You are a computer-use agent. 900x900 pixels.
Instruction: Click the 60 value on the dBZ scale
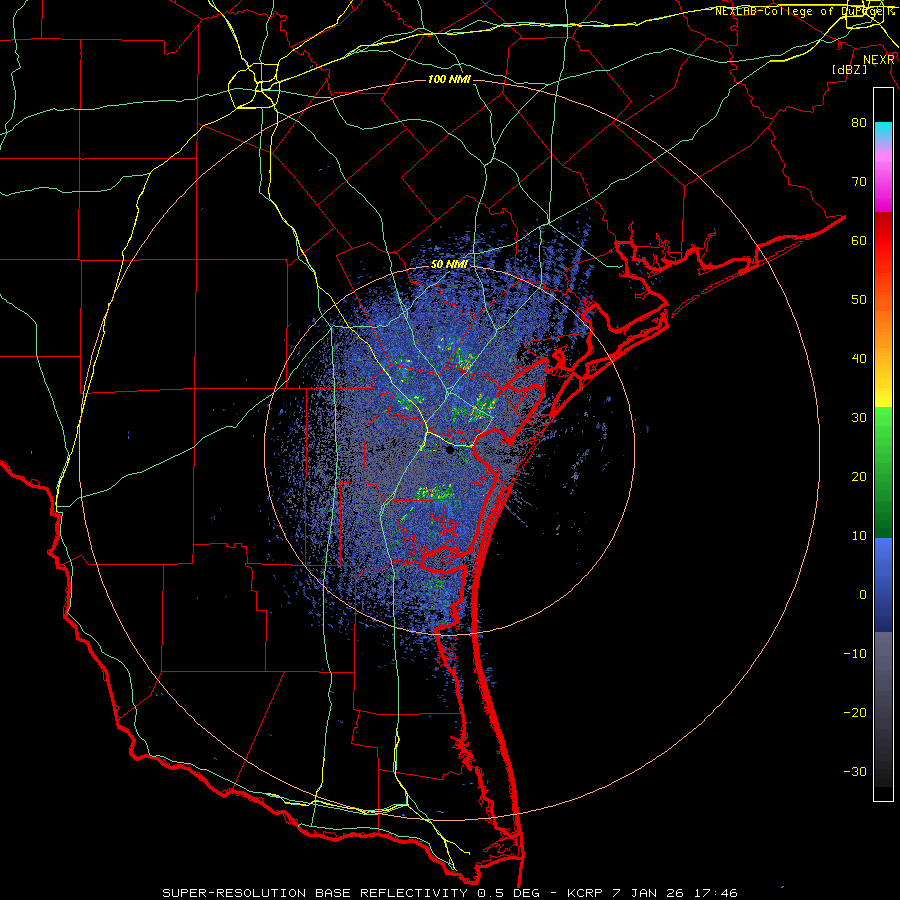(859, 240)
